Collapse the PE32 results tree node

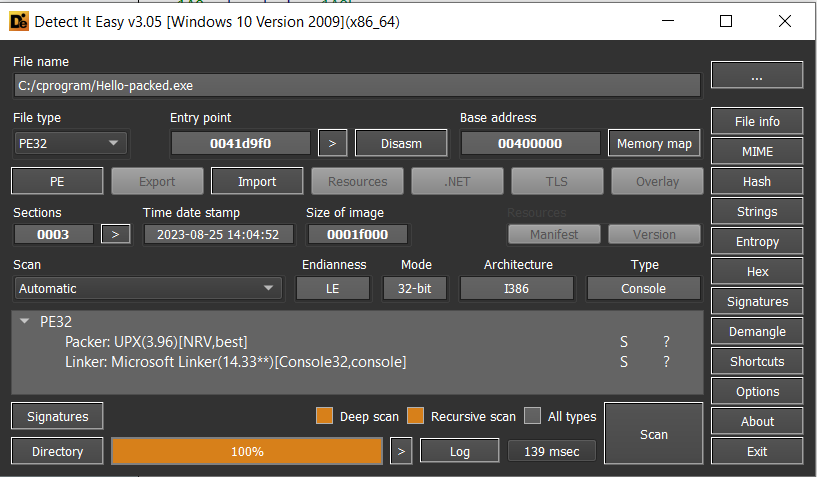pos(25,322)
